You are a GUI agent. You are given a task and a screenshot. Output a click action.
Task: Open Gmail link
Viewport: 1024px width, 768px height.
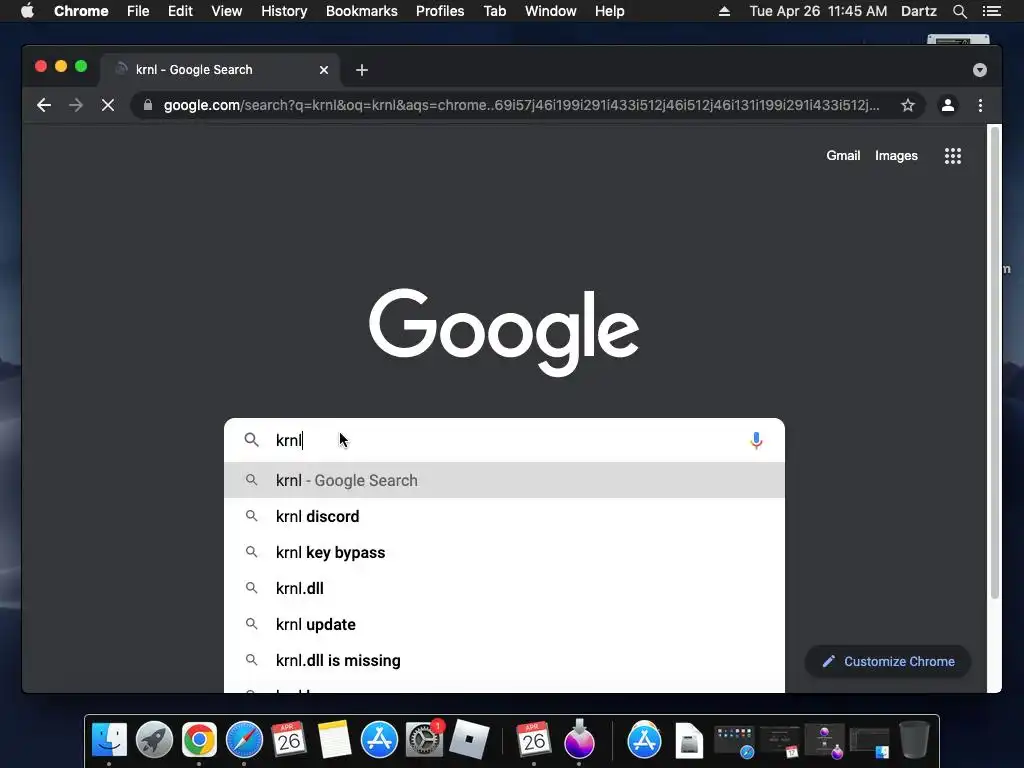843,155
